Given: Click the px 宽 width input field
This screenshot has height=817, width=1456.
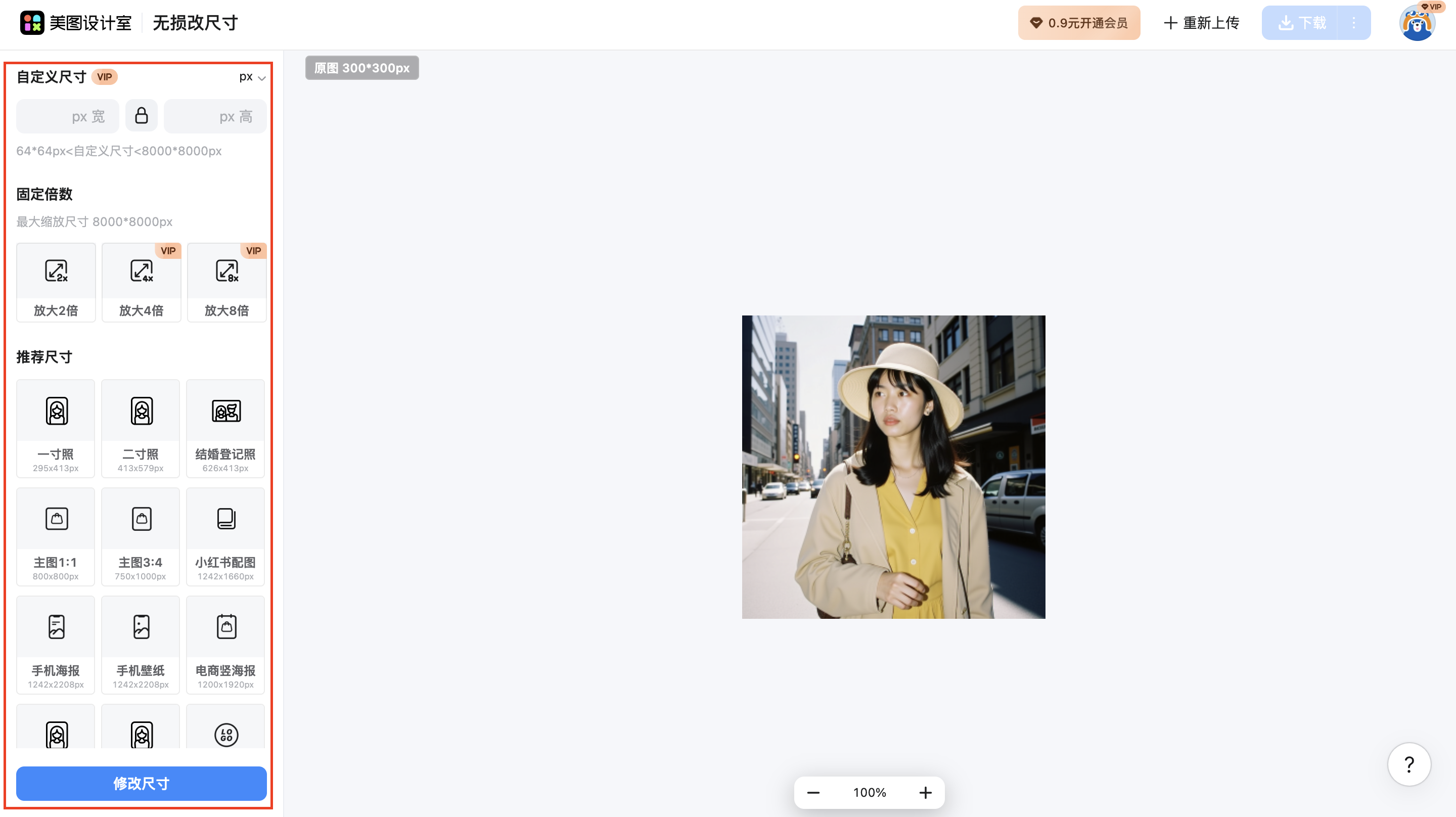Looking at the screenshot, I should [67, 116].
